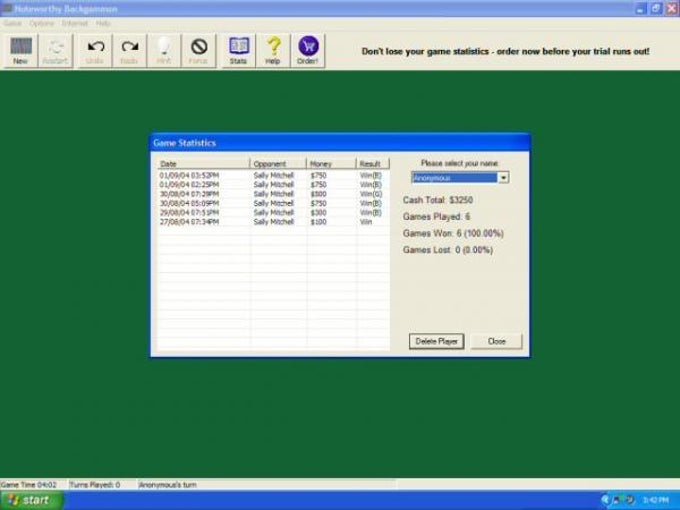680x510 pixels.
Task: Open Help via the question mark icon
Action: tap(273, 51)
